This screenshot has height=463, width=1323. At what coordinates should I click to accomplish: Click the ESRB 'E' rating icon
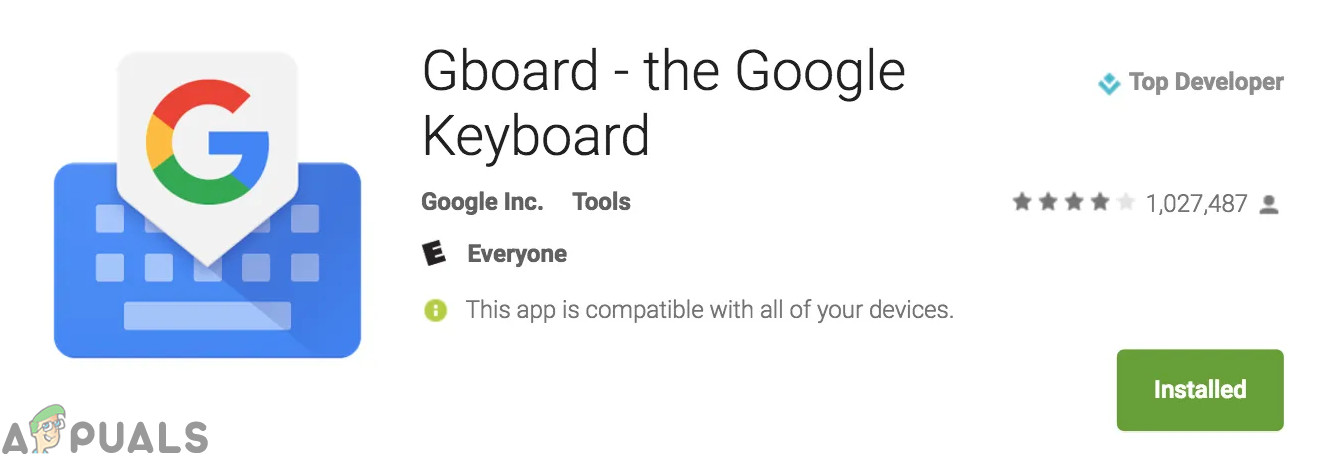pos(434,254)
